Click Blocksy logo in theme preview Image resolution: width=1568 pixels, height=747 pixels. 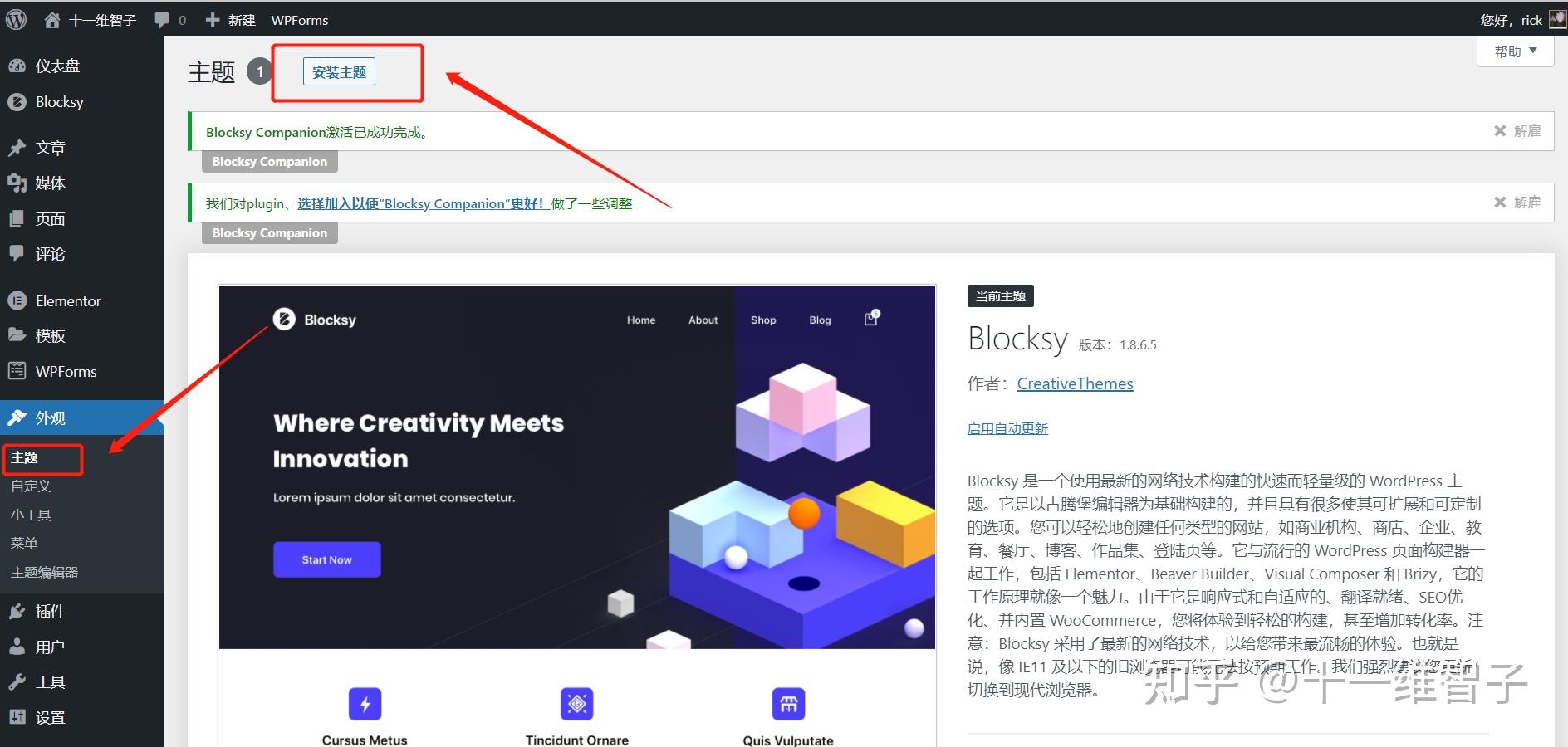[x=315, y=320]
